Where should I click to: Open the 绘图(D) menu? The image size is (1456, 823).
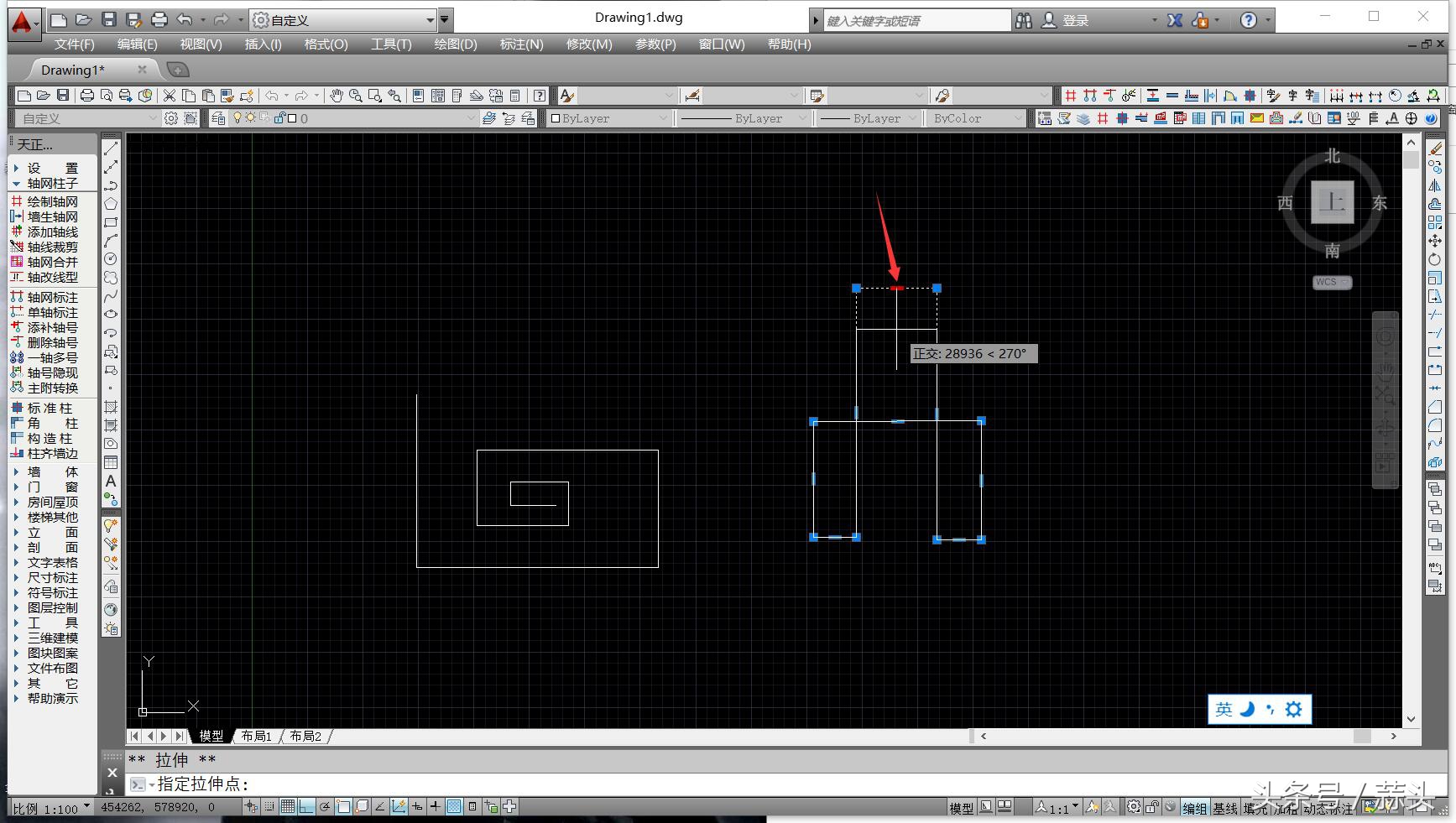coord(455,44)
